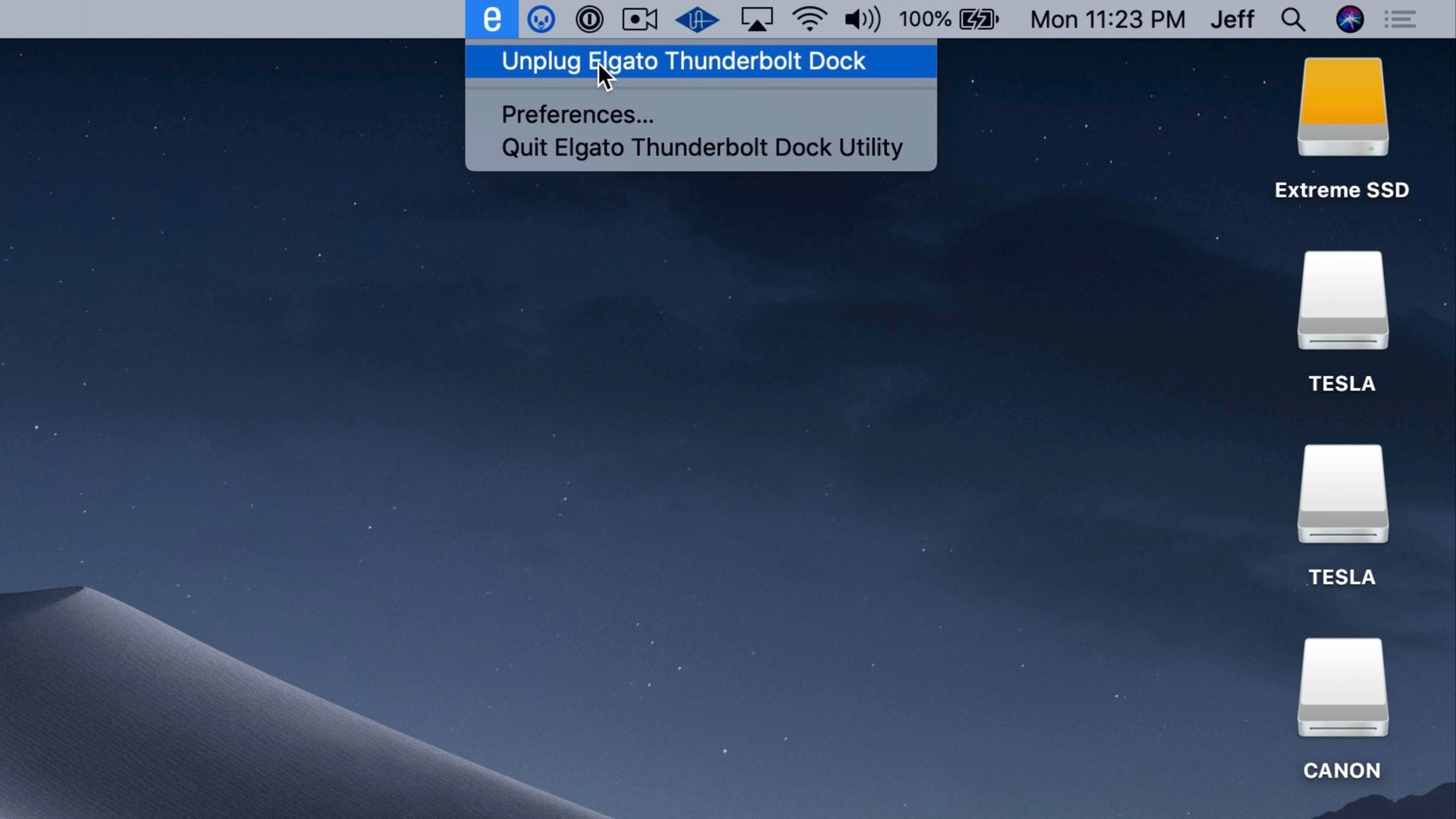
Task: Open the 1Password menu bar icon
Action: (589, 19)
